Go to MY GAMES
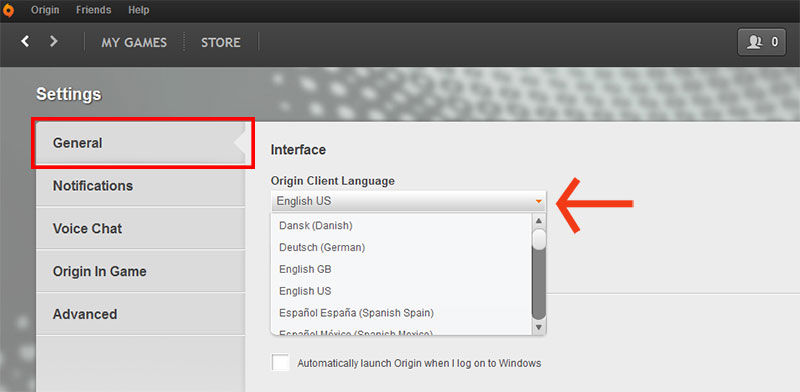Image resolution: width=800 pixels, height=392 pixels. (134, 42)
